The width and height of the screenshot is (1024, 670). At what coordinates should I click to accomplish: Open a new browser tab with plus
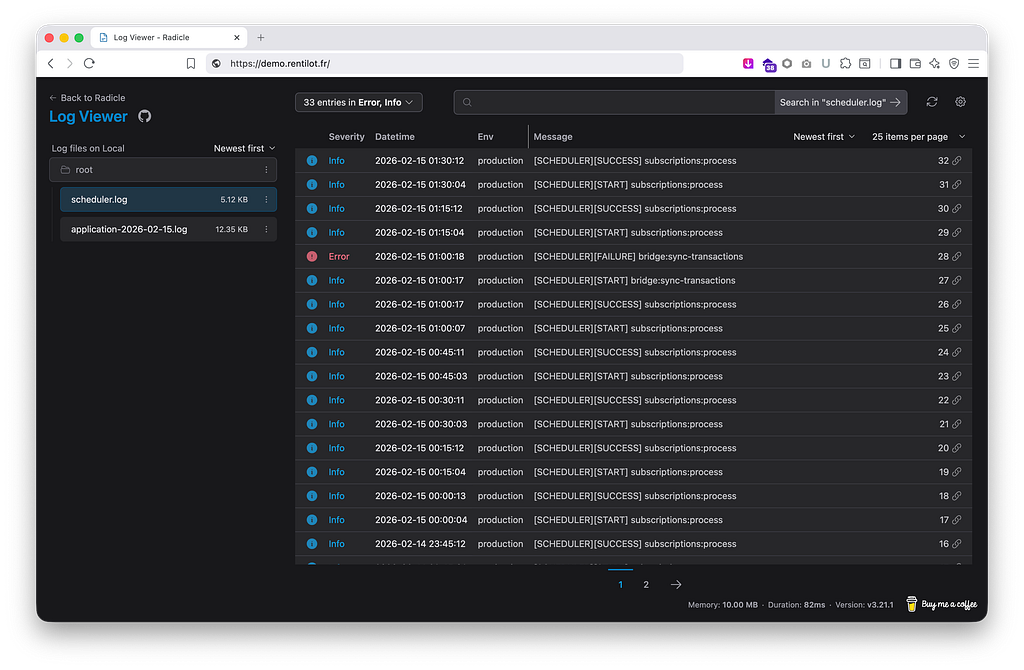click(261, 38)
